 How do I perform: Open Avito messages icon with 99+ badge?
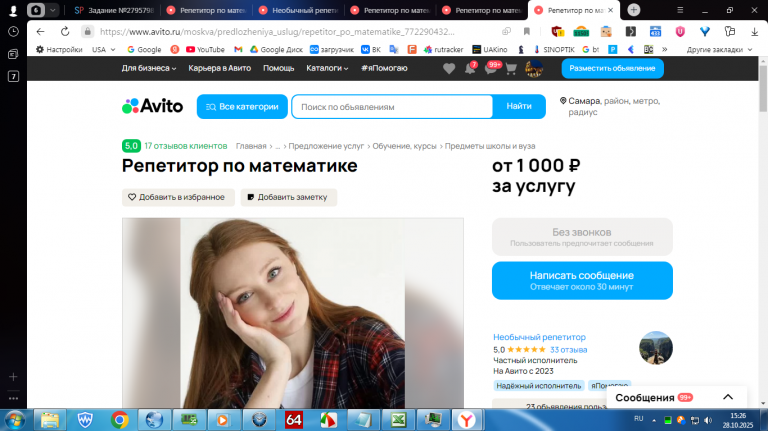(x=491, y=69)
